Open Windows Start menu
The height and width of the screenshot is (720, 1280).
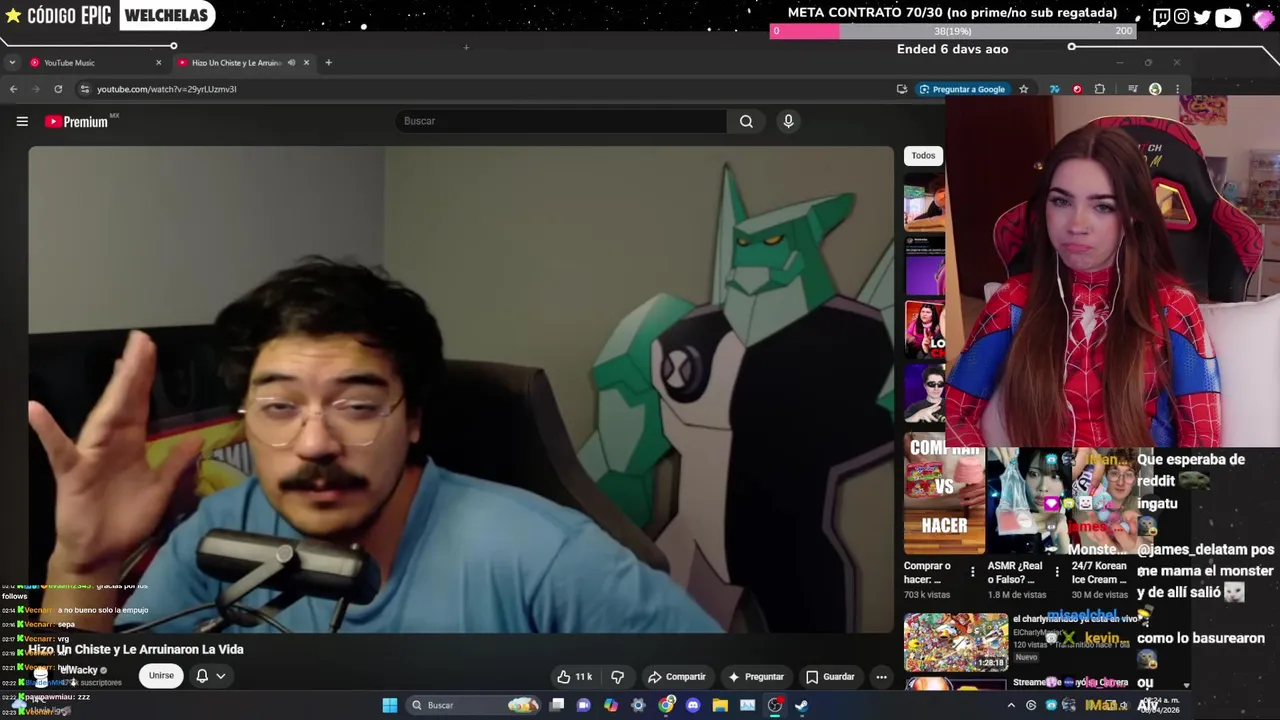[390, 705]
